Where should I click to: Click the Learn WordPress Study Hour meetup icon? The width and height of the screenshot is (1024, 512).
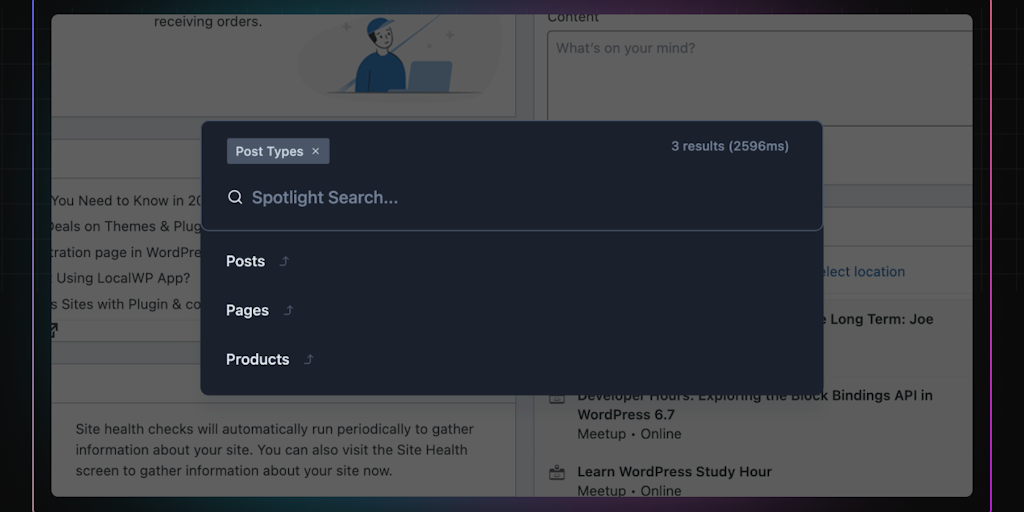[557, 472]
